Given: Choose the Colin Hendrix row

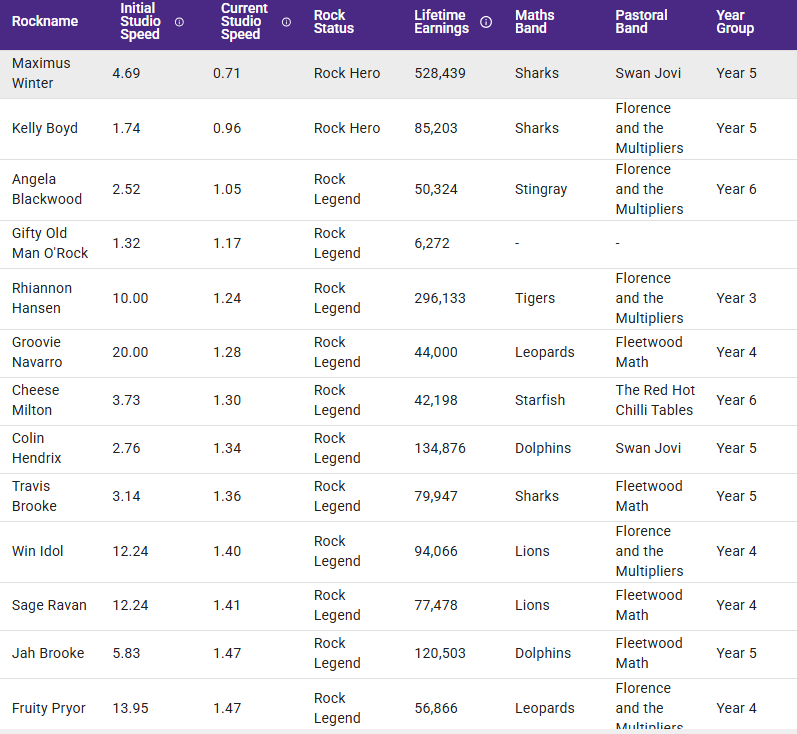Looking at the screenshot, I should click(37, 448).
